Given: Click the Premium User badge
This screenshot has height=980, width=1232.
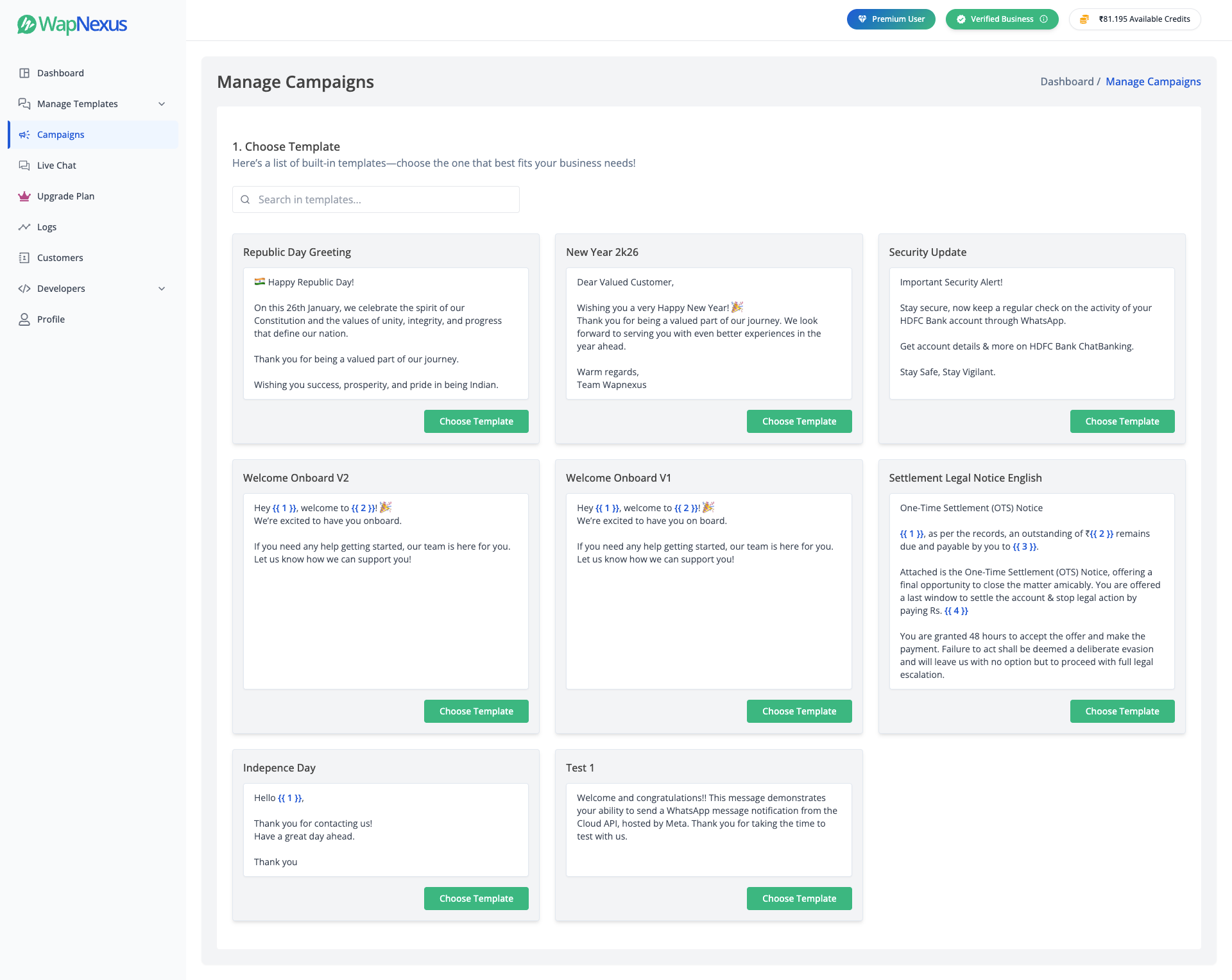Looking at the screenshot, I should coord(891,19).
